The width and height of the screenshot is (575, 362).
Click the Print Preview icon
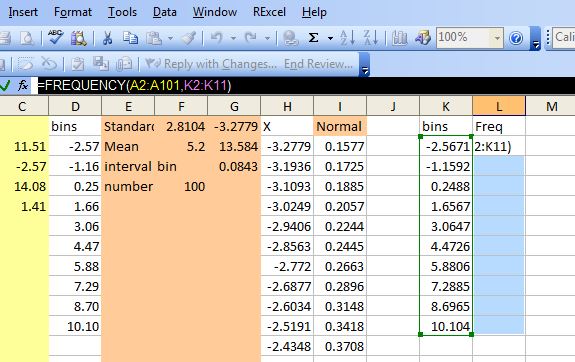coord(26,38)
